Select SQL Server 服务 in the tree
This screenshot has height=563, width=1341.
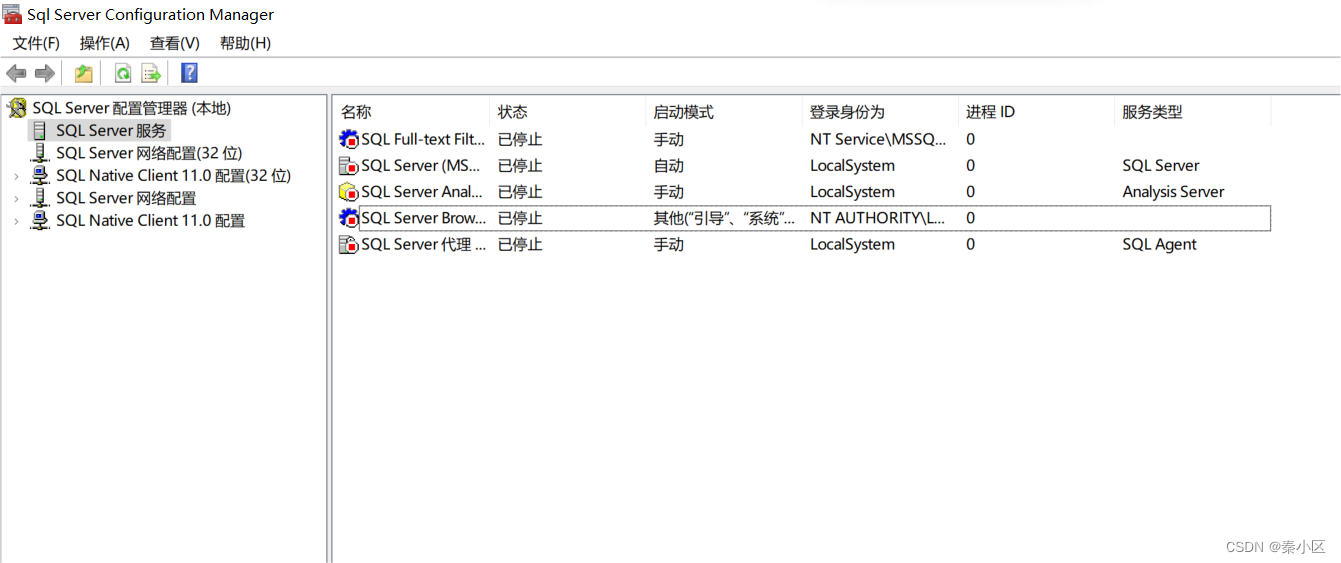[111, 131]
